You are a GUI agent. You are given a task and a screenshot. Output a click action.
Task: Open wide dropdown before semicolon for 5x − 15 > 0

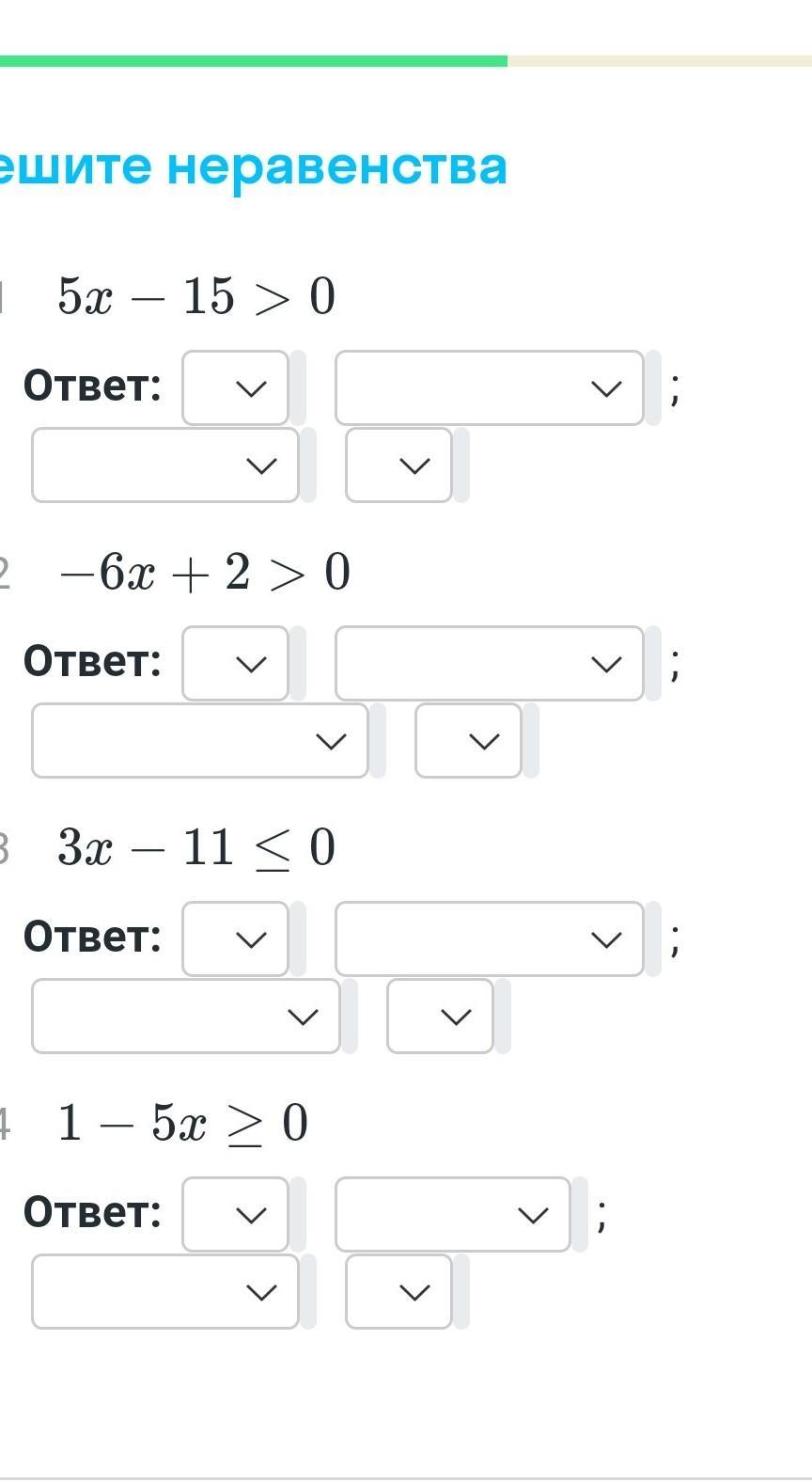tap(489, 387)
